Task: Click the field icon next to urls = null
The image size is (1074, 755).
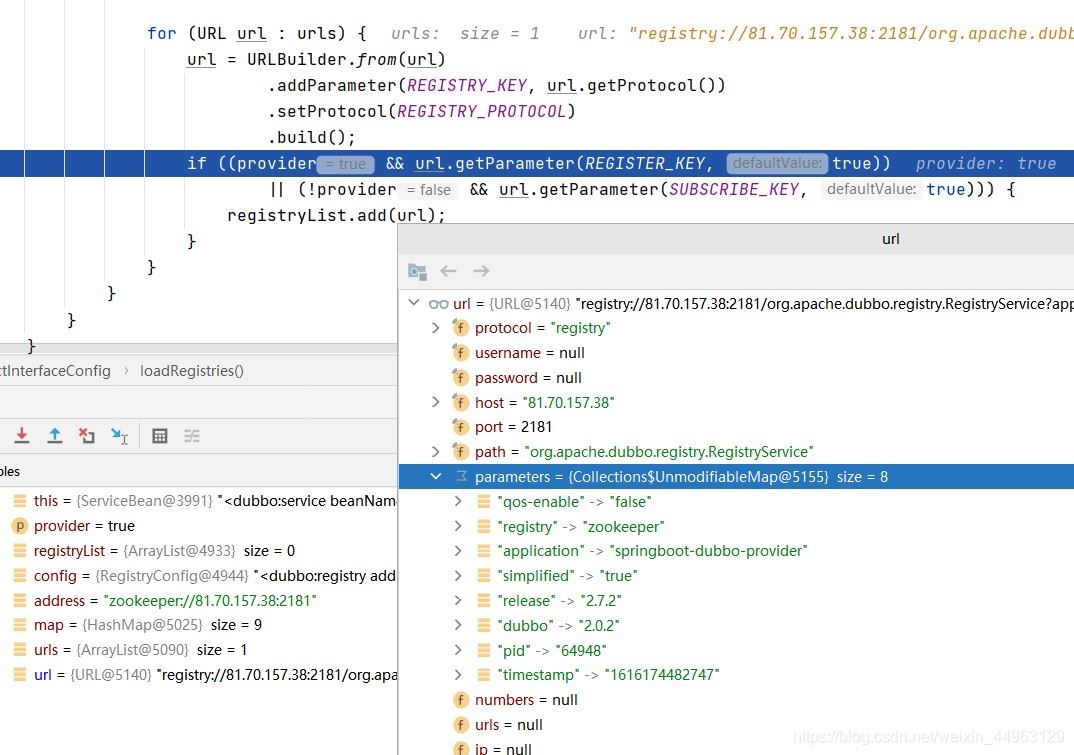Action: (x=460, y=724)
